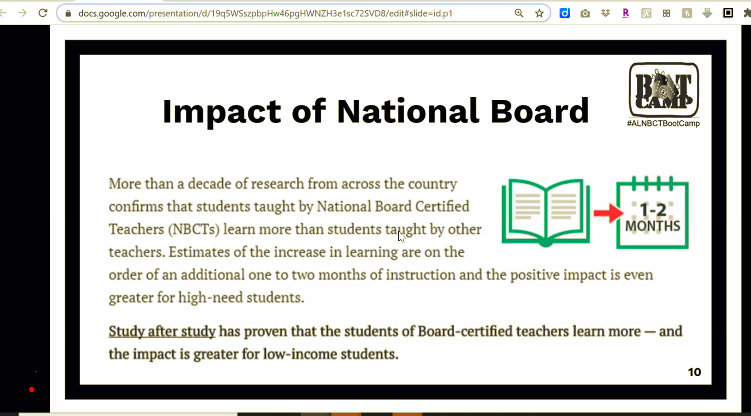
Task: Open the purple R extension icon
Action: tap(626, 13)
